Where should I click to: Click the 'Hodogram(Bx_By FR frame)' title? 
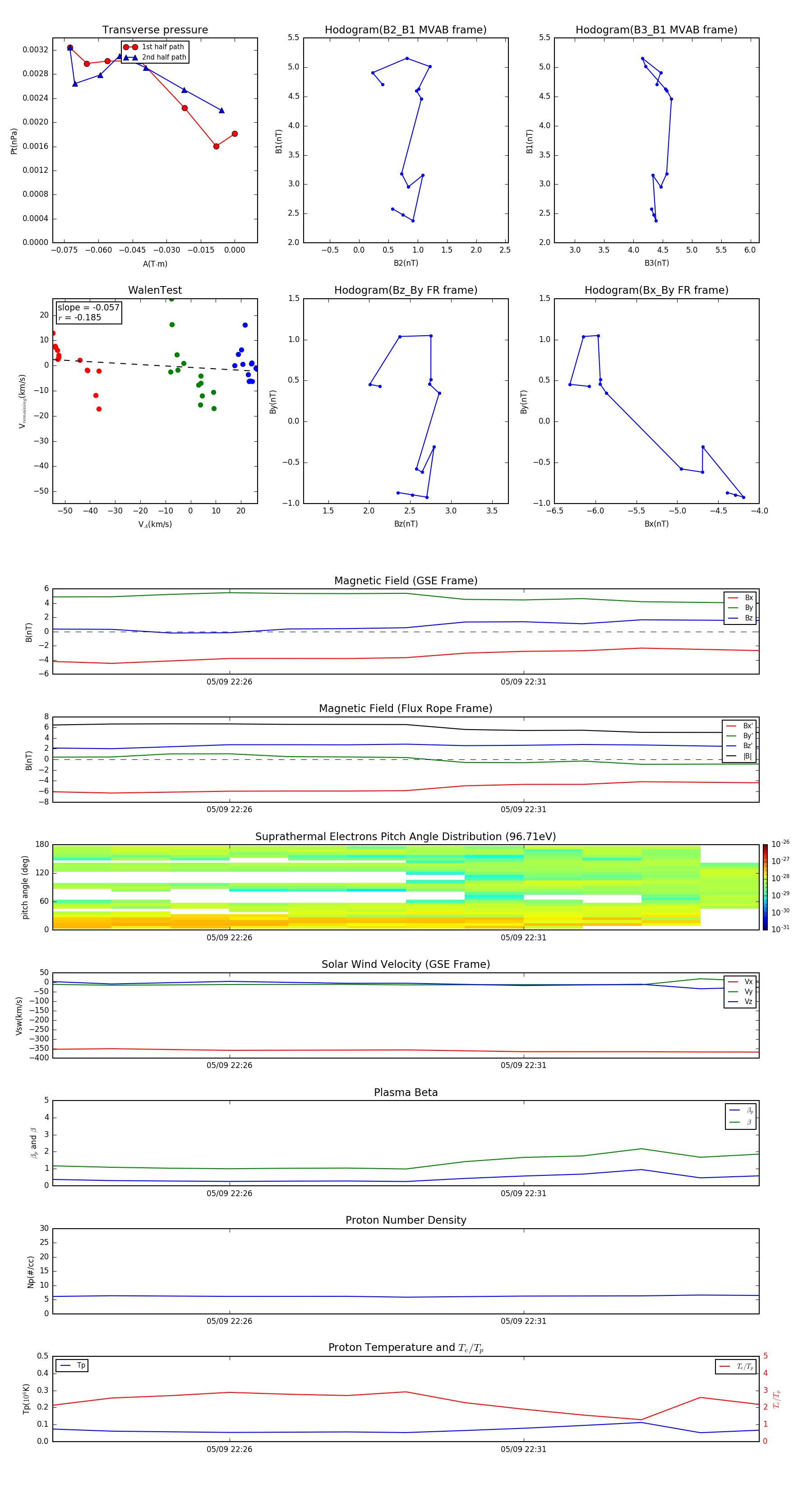click(x=656, y=290)
